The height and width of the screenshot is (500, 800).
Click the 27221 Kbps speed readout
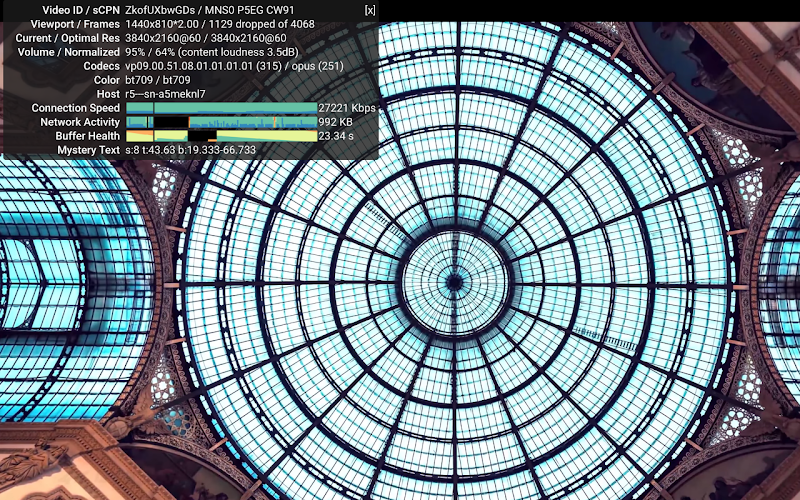[347, 108]
